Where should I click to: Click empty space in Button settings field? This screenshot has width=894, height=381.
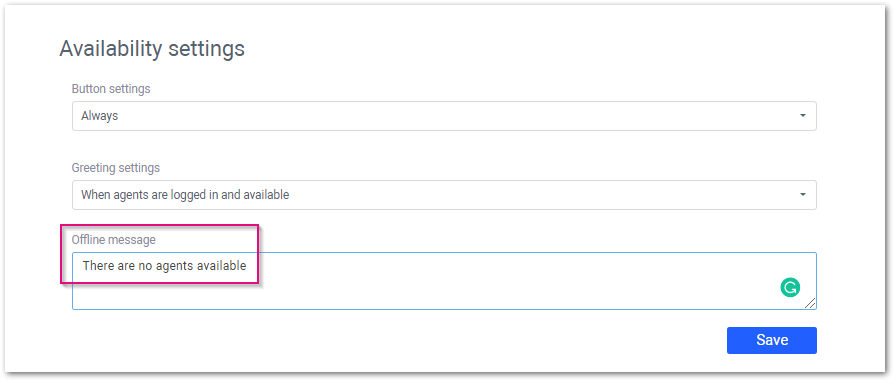tap(456, 116)
